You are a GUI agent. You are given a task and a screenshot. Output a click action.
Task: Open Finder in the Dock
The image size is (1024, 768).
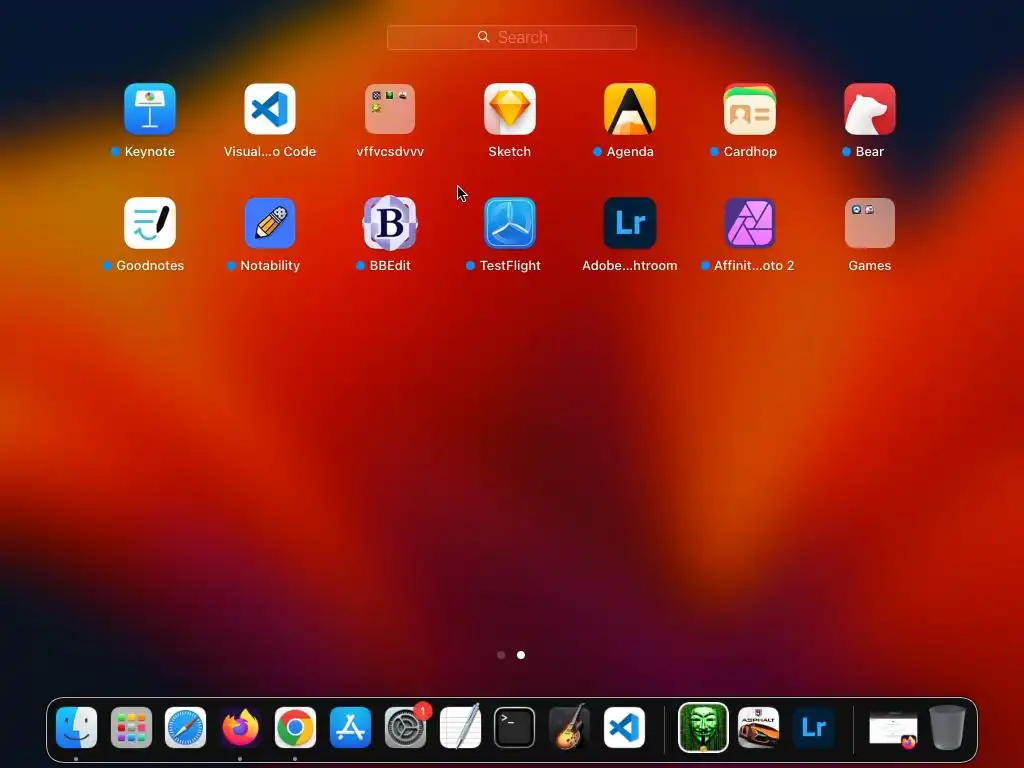point(76,728)
